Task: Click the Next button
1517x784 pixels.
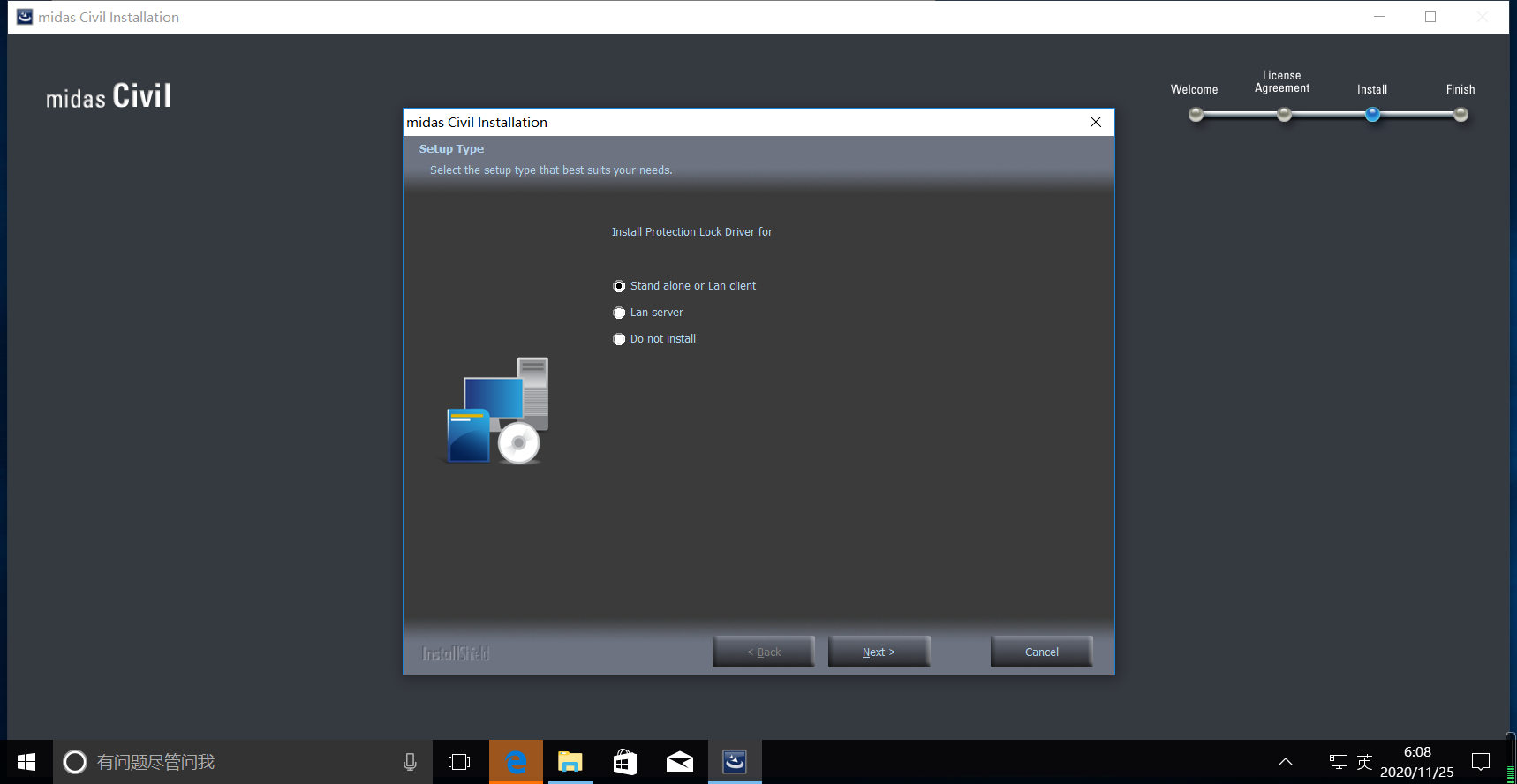Action: coord(879,652)
